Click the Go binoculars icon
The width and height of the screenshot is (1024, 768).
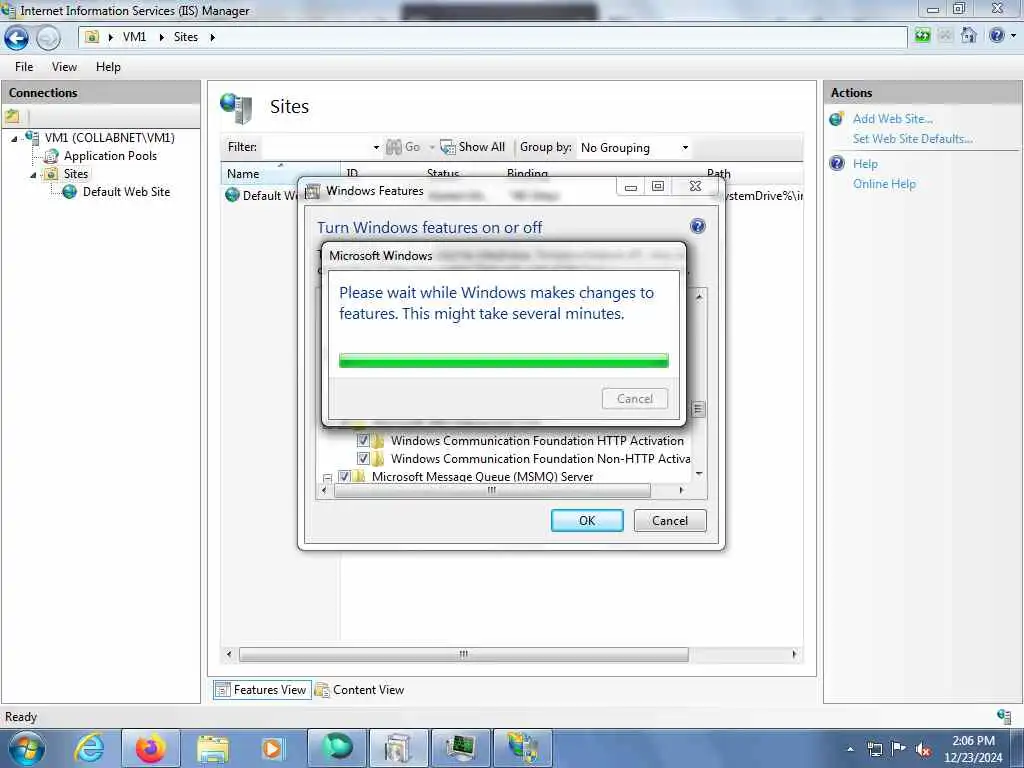tap(394, 147)
